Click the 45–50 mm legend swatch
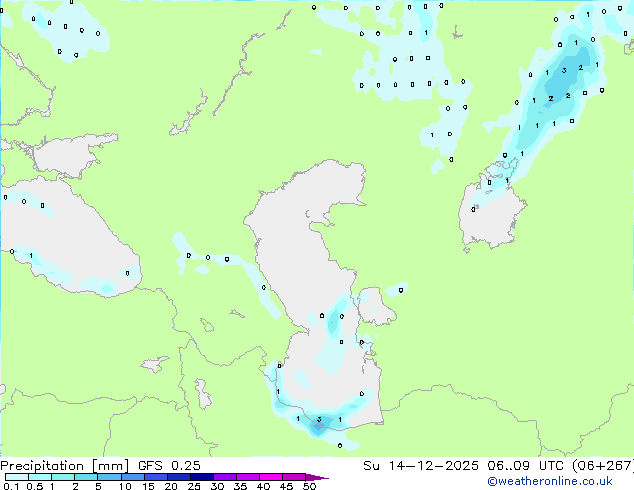634x490 pixels. (x=294, y=477)
